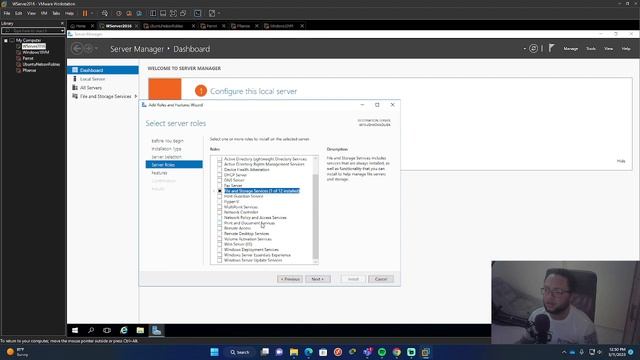640x360 pixels.
Task: Check the Hyper-V role checkbox
Action: click(220, 202)
